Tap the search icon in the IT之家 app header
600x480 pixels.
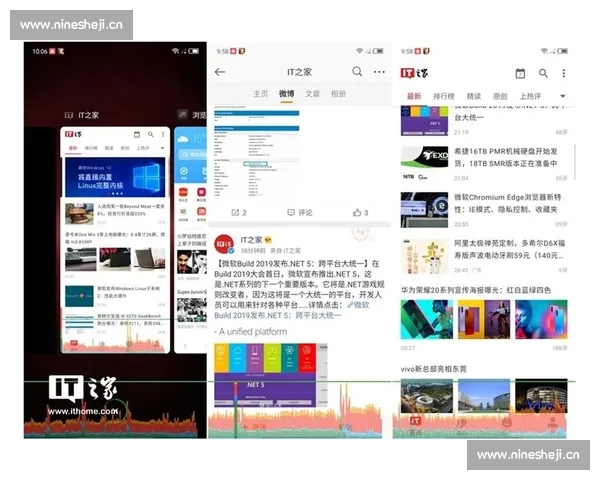tap(543, 73)
